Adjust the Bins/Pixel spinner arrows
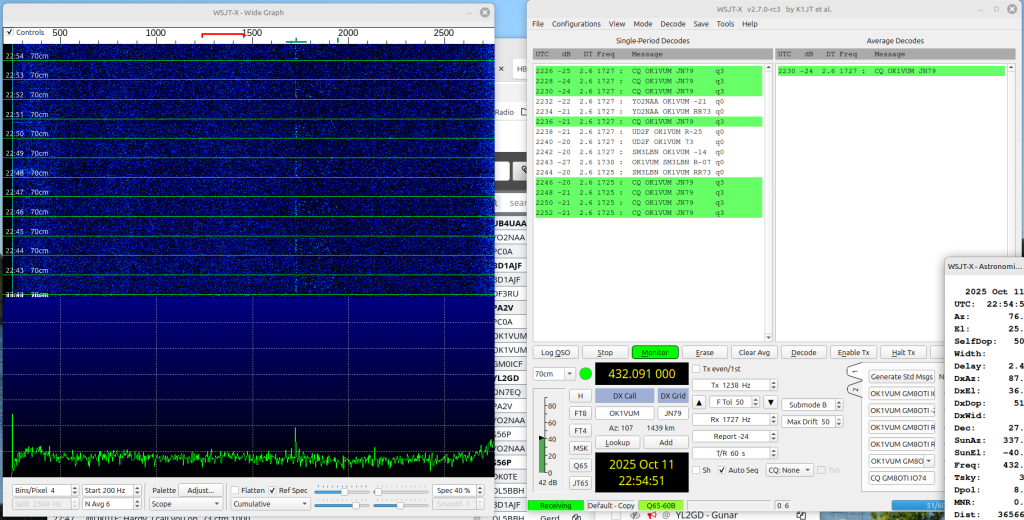 74,490
